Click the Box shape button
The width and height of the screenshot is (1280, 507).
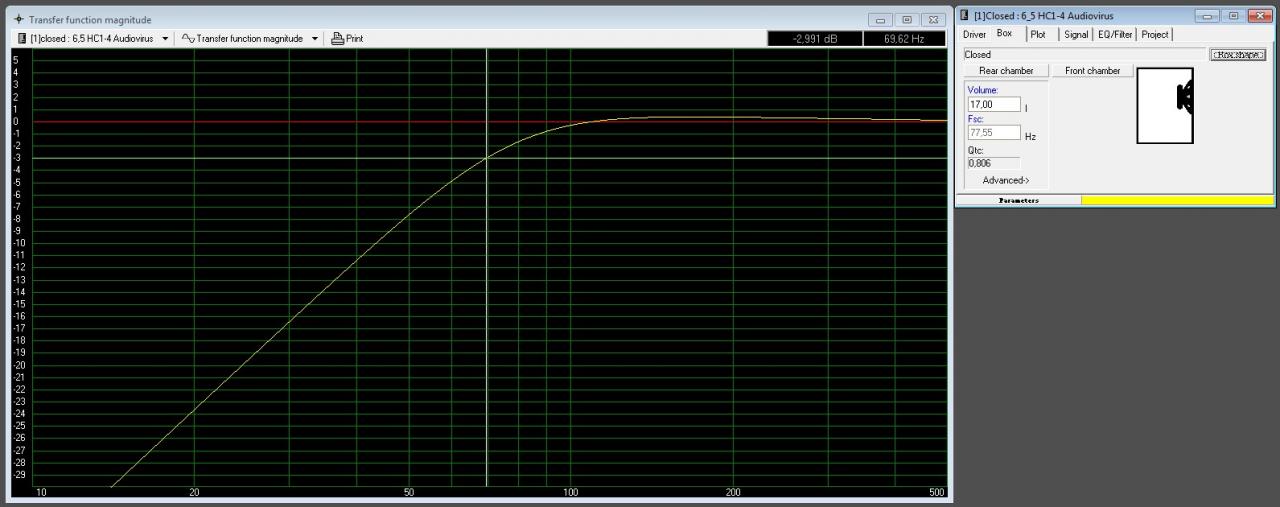(x=1237, y=55)
